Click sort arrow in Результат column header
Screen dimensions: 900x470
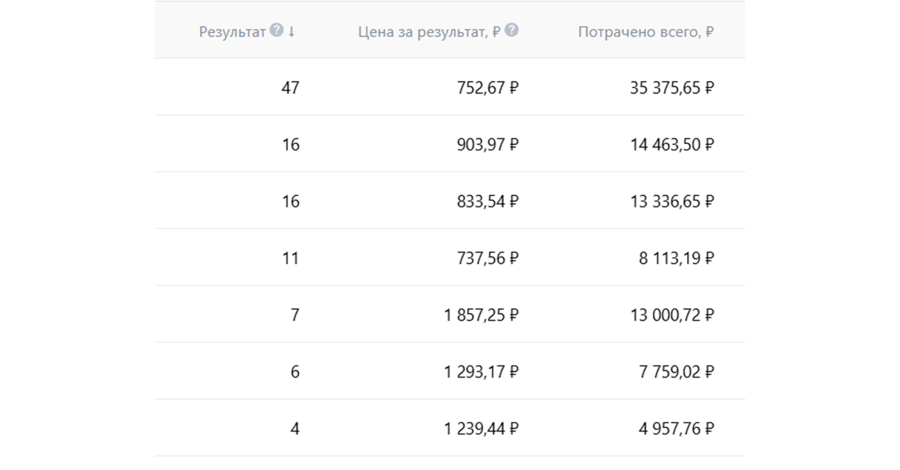(x=292, y=32)
